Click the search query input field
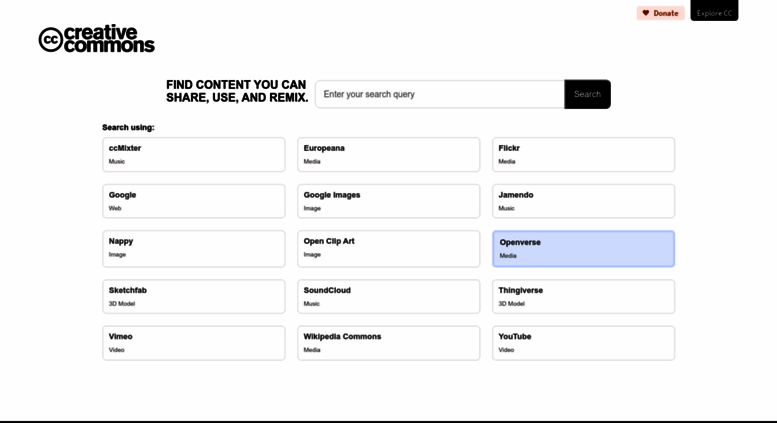 coord(440,94)
